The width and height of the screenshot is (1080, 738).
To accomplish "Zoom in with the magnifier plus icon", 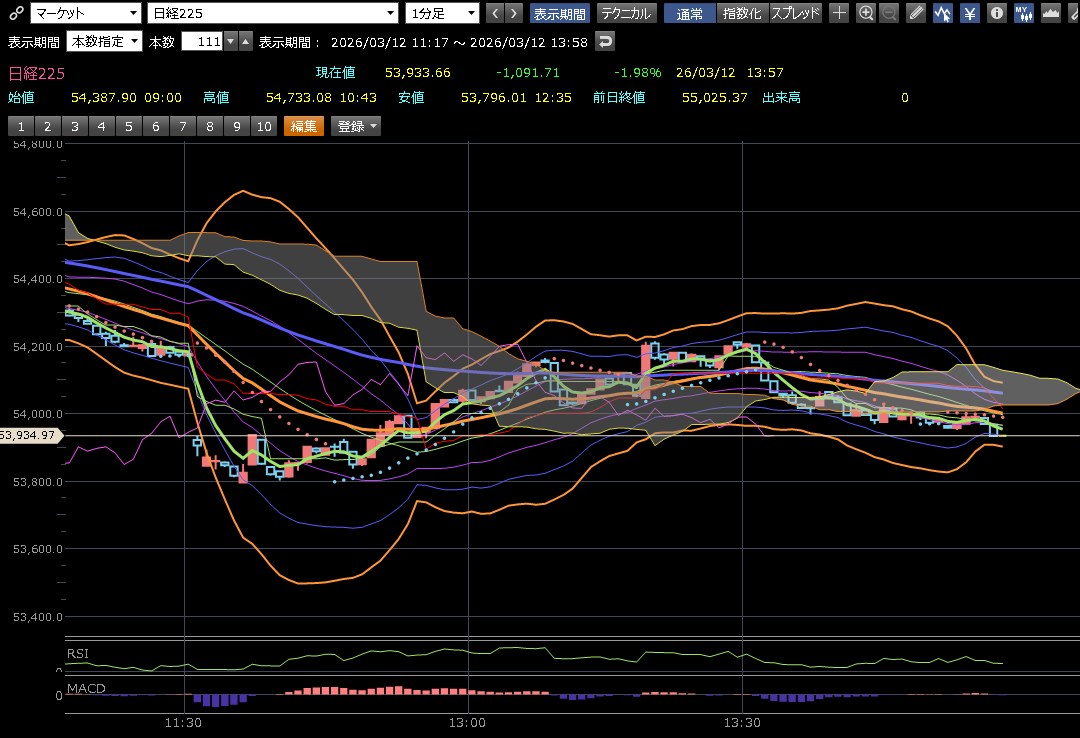I will (866, 13).
